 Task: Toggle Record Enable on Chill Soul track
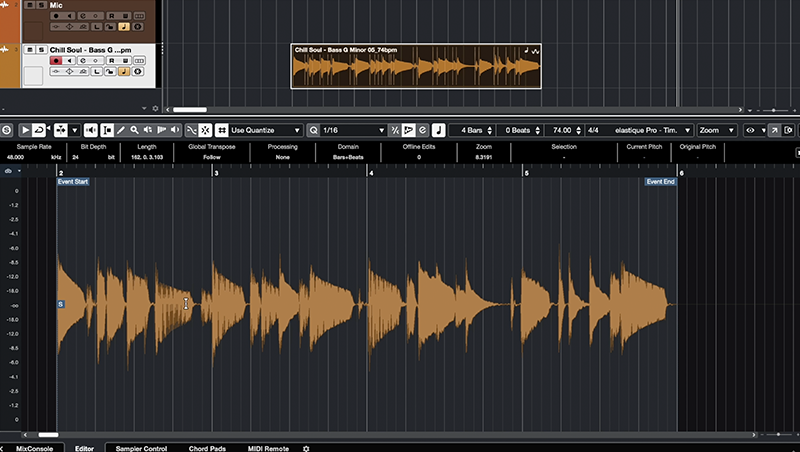click(x=56, y=60)
